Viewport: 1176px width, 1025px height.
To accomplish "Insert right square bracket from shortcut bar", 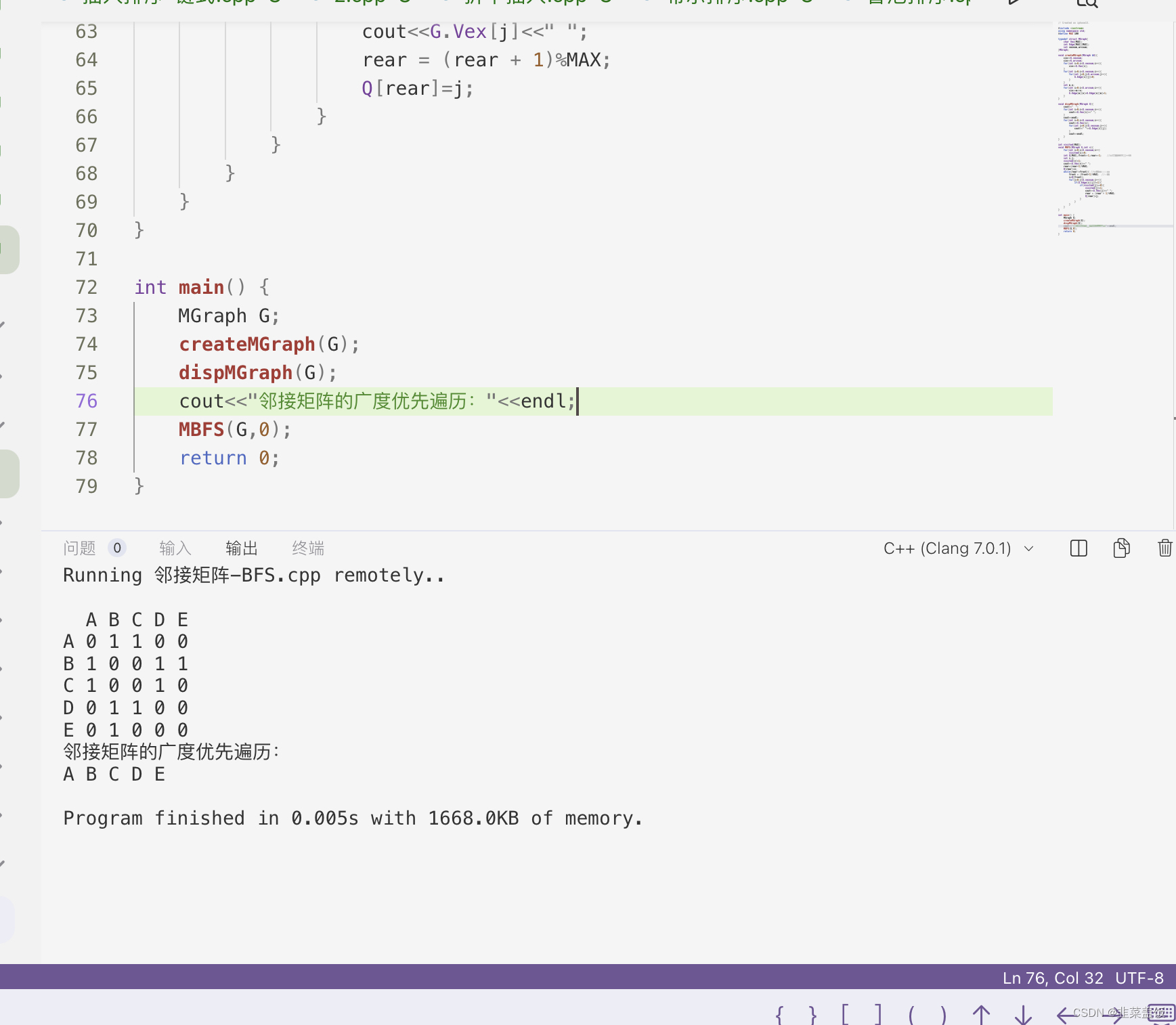I will point(878,1014).
